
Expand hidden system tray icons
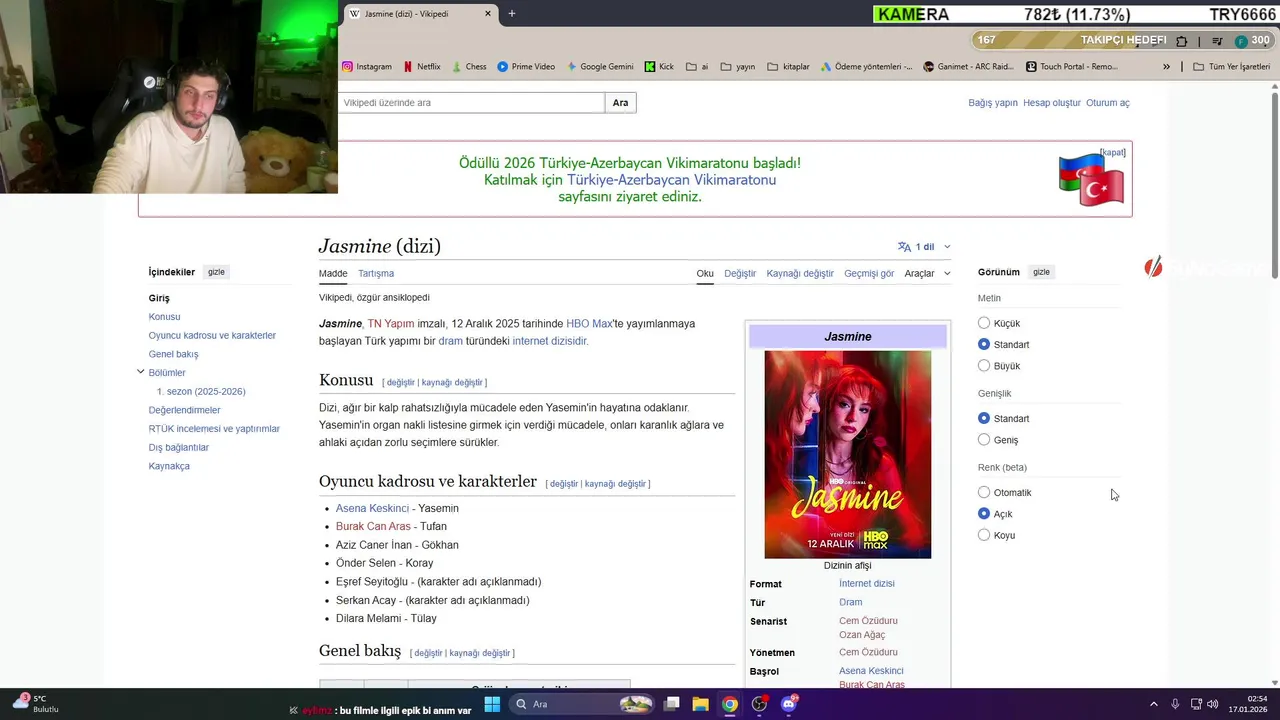click(x=1153, y=704)
